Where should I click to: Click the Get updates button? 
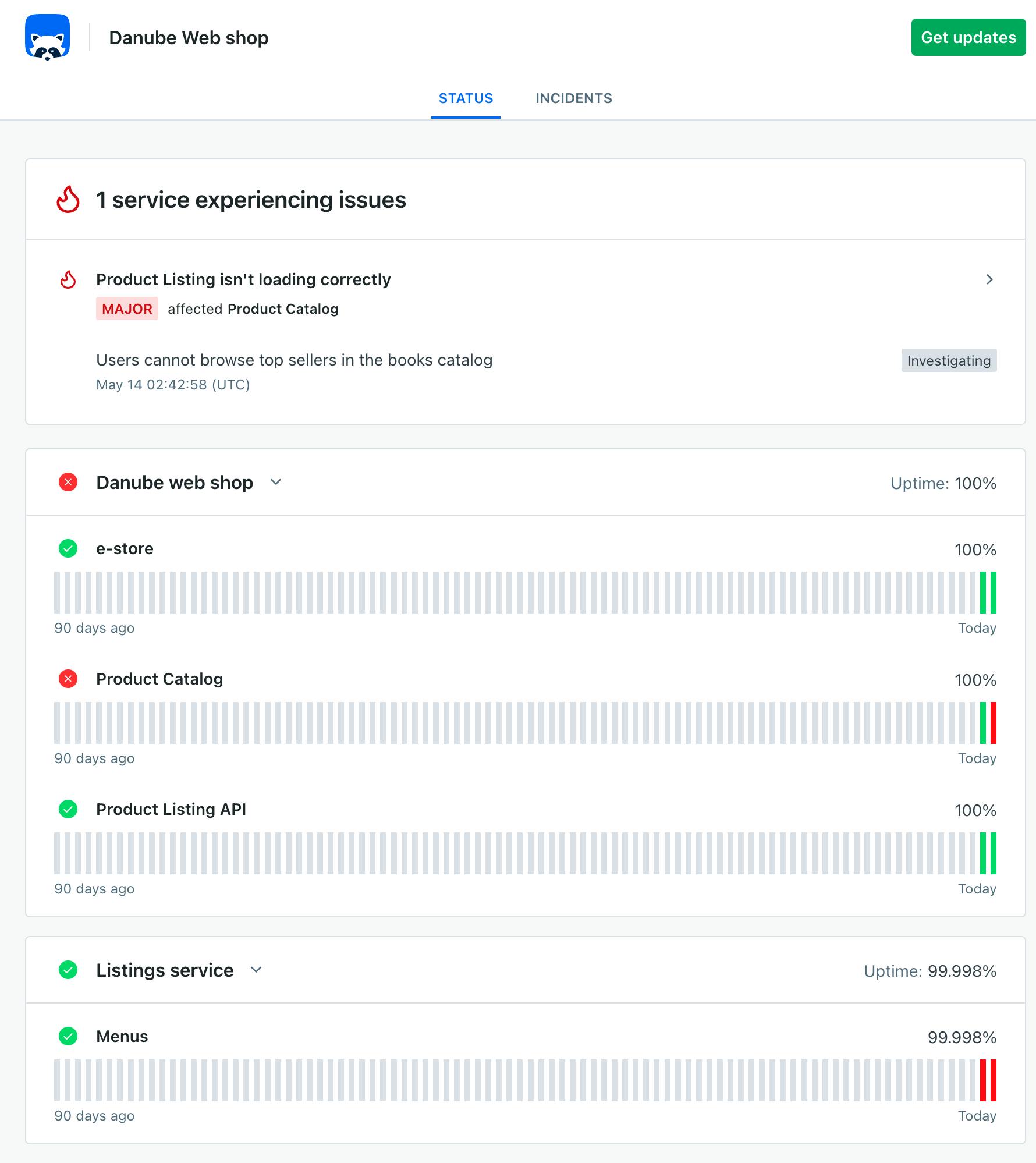tap(968, 37)
